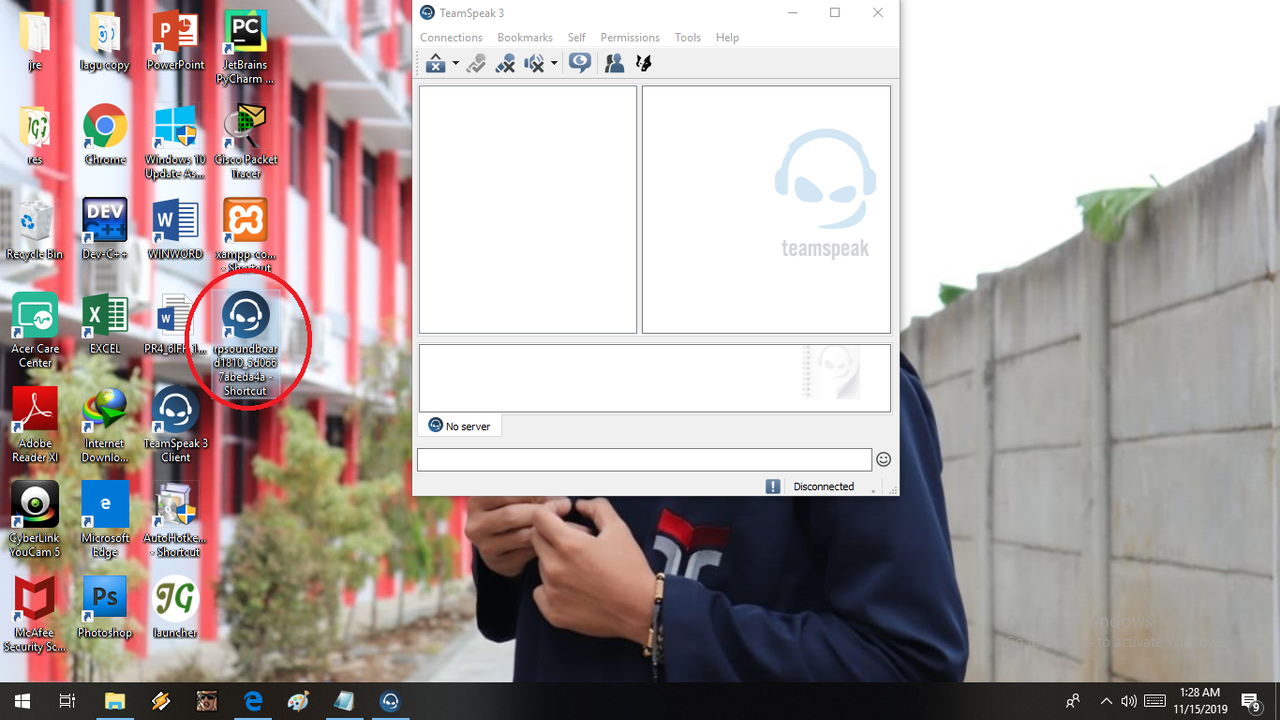
Task: Select the Cisco Packet Tracer desktop icon
Action: (245, 141)
